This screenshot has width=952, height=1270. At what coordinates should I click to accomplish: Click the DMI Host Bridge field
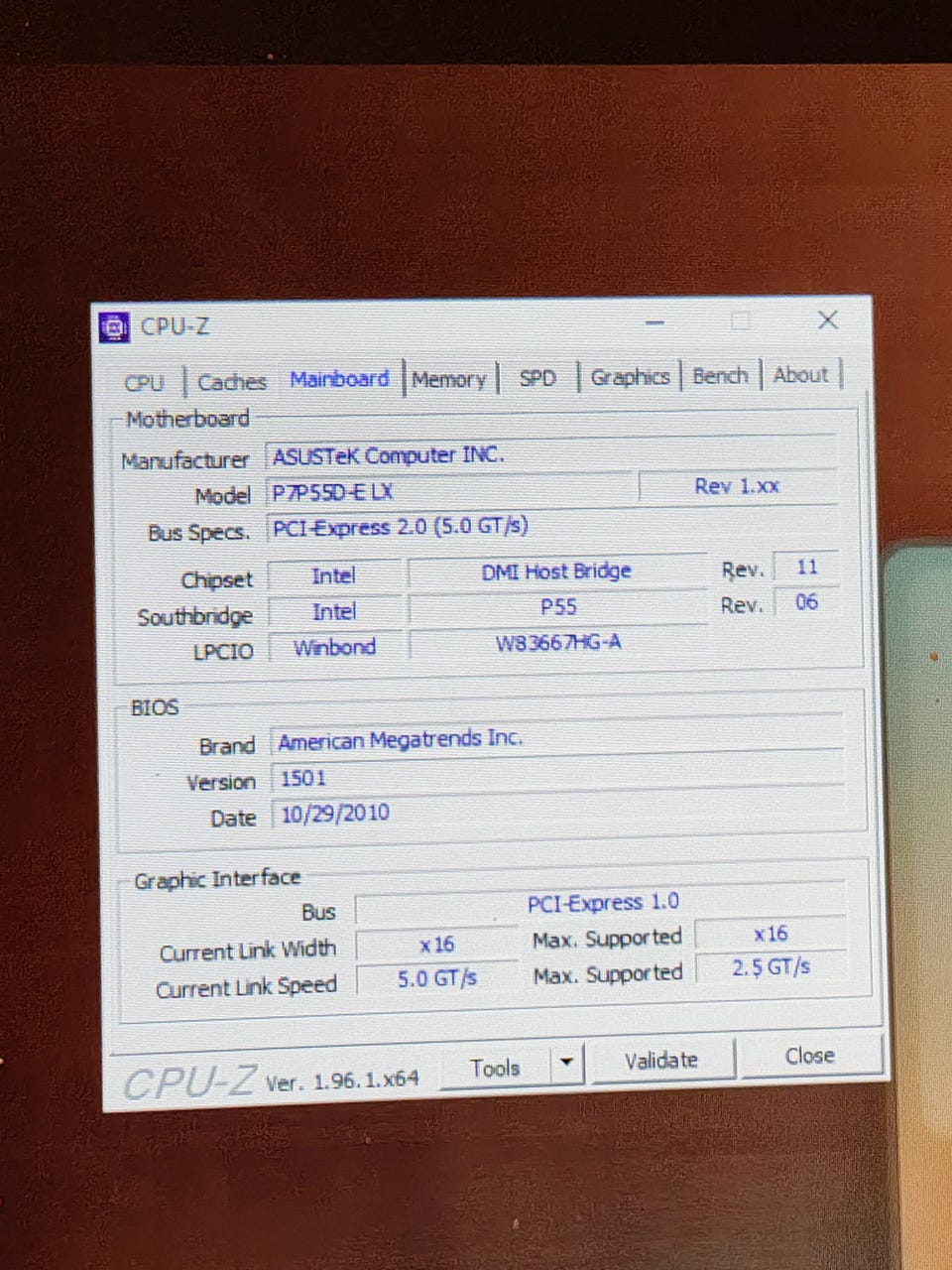pos(557,571)
